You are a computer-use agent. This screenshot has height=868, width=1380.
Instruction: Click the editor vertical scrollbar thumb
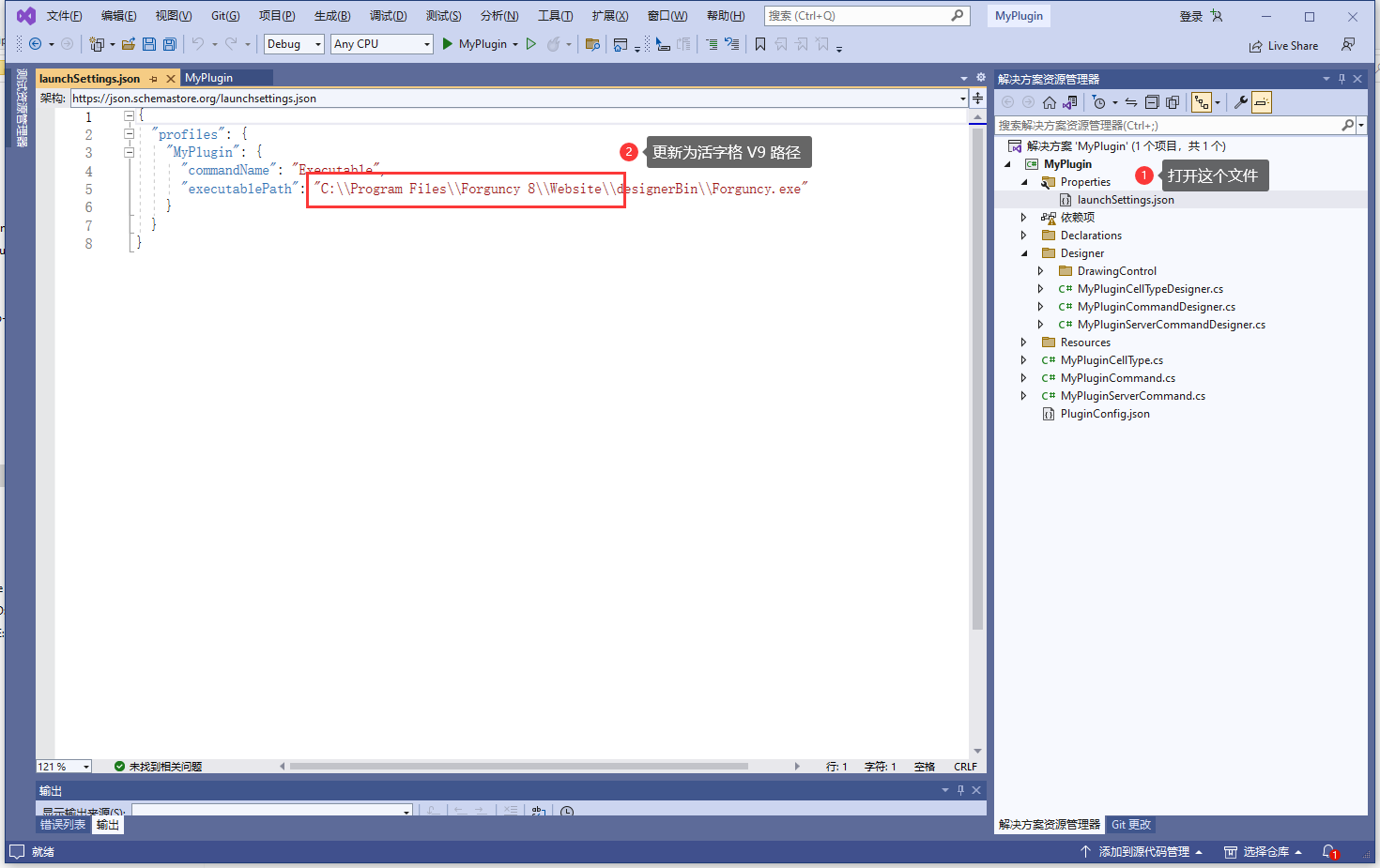[977, 378]
